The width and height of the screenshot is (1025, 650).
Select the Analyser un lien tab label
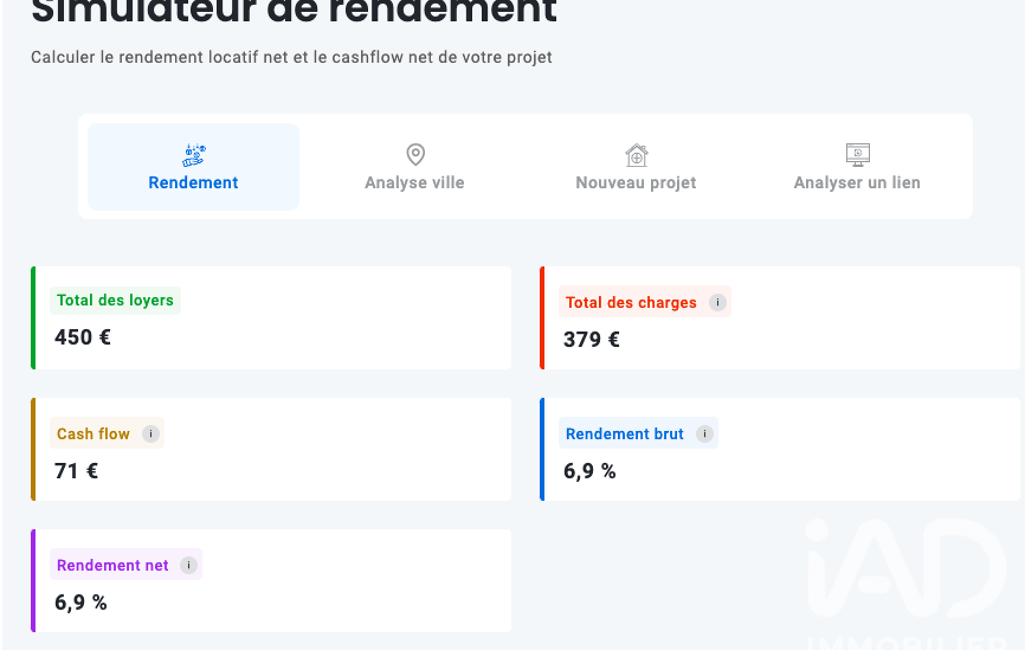pyautogui.click(x=857, y=182)
